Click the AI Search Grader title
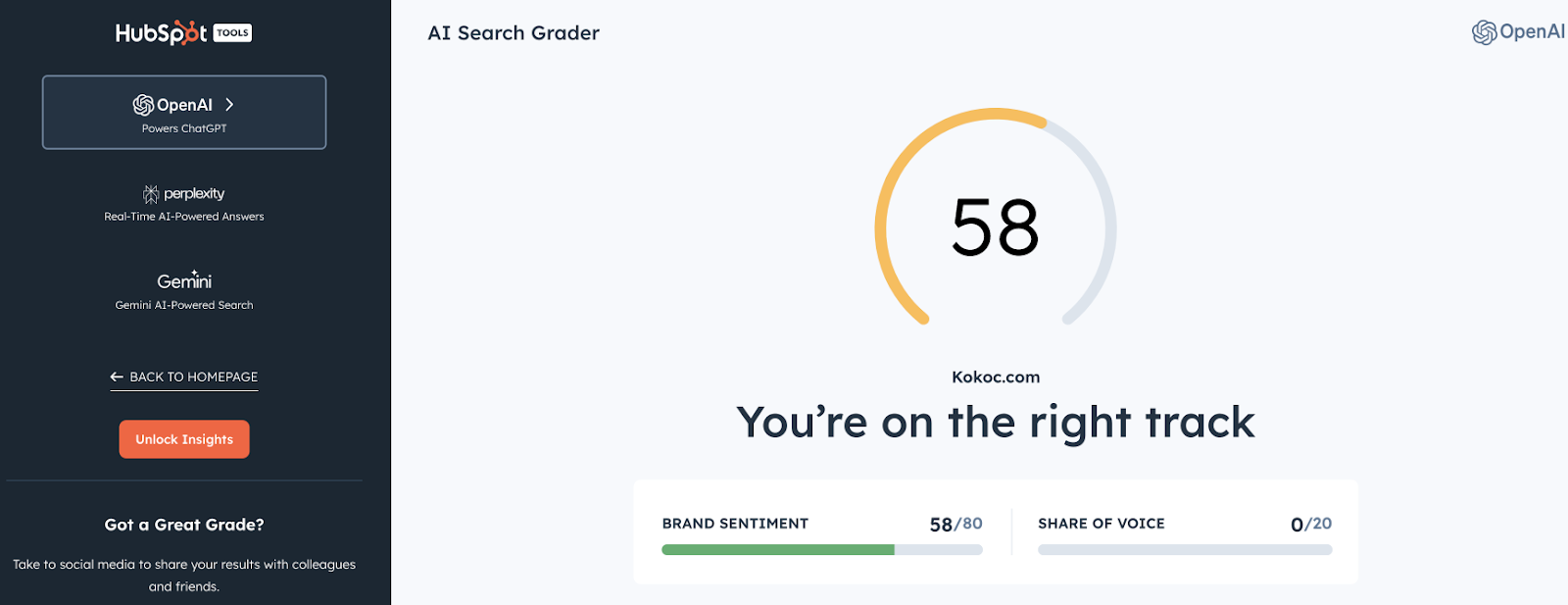 coord(514,33)
